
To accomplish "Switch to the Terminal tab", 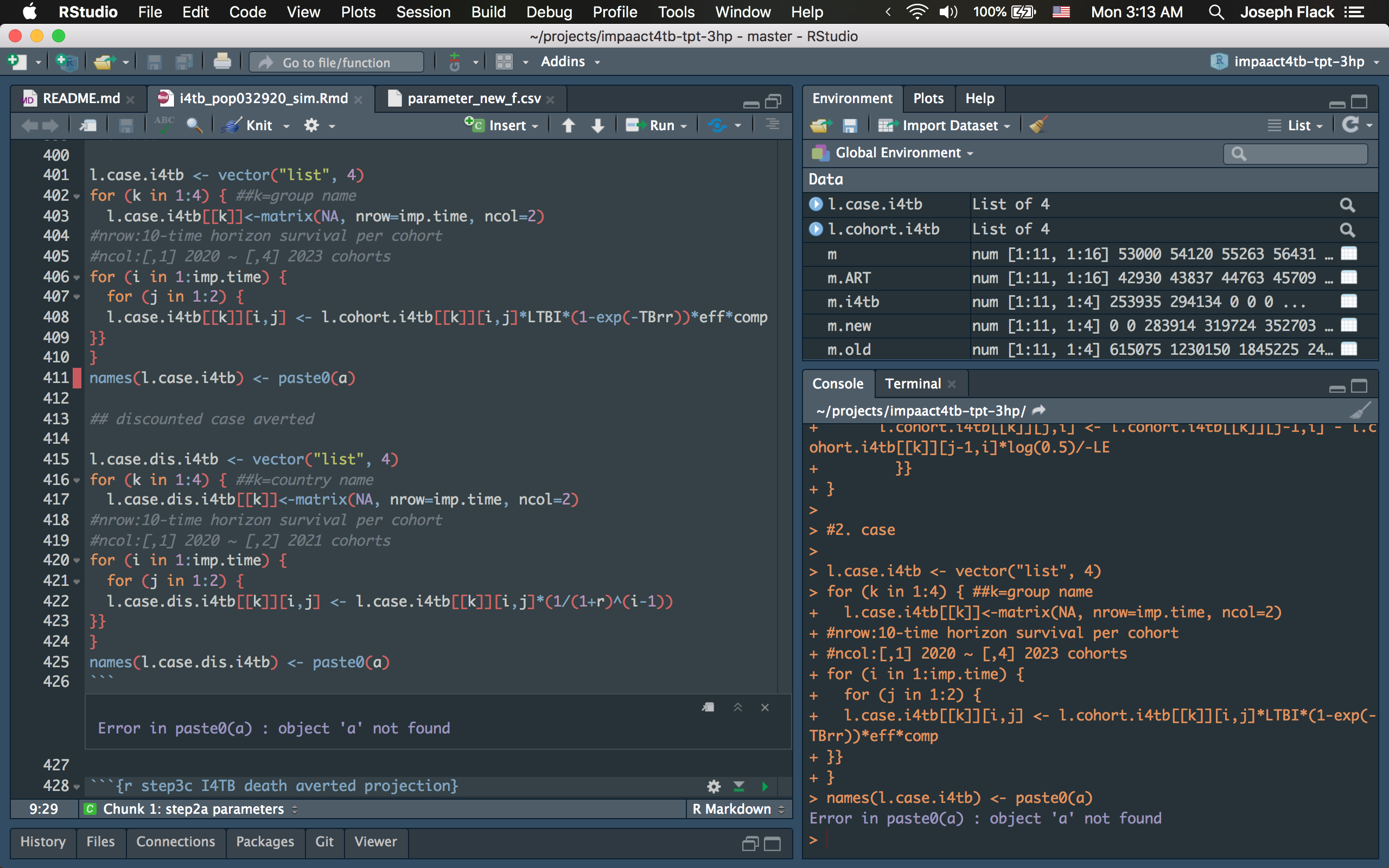I will click(x=913, y=384).
